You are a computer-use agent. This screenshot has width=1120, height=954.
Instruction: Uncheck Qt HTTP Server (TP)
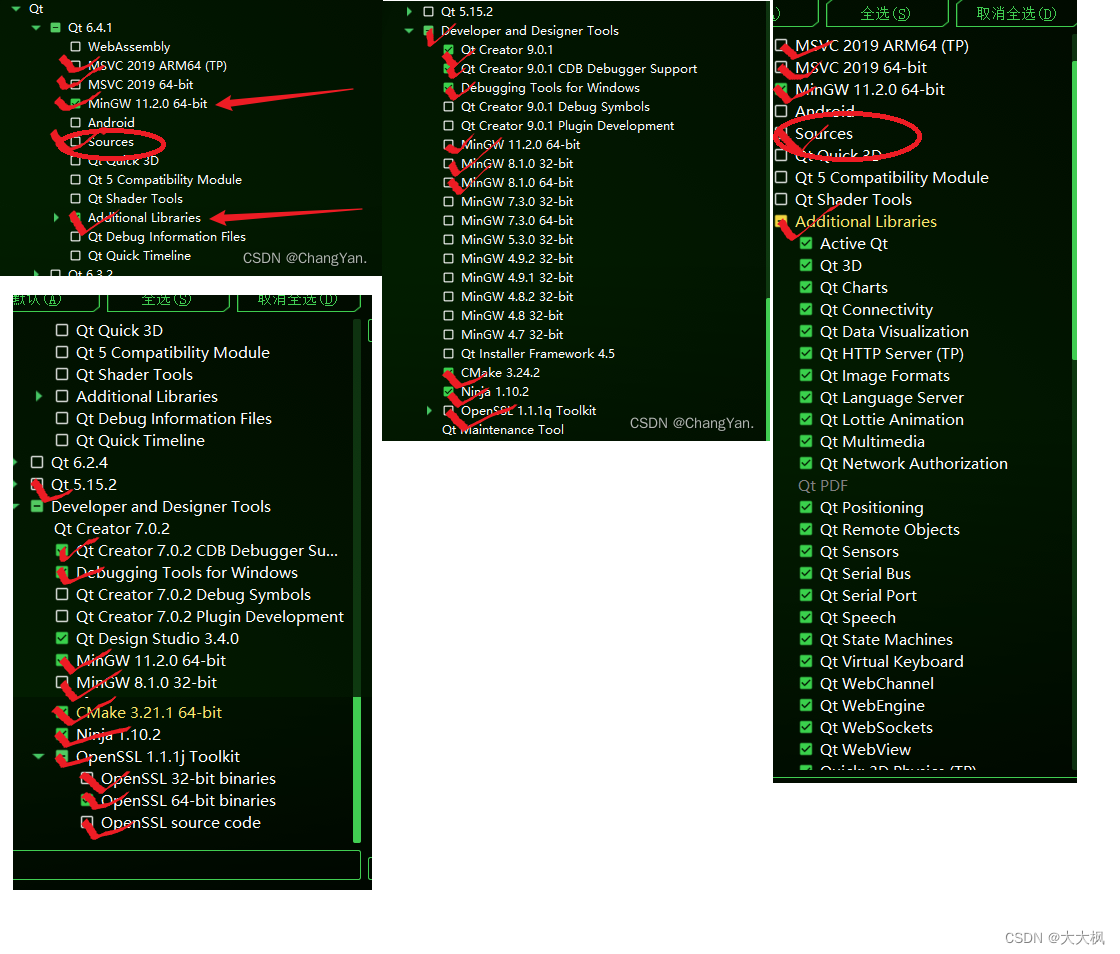point(806,353)
